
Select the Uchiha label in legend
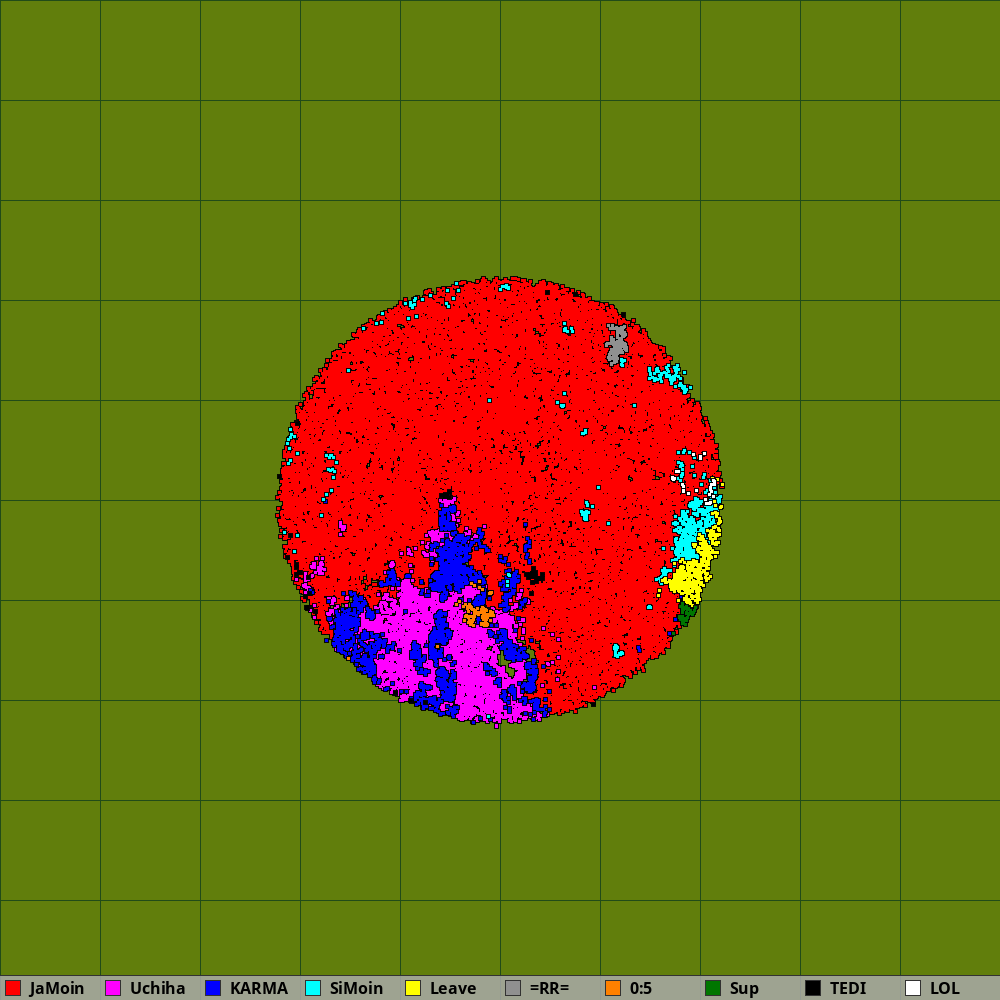158,988
